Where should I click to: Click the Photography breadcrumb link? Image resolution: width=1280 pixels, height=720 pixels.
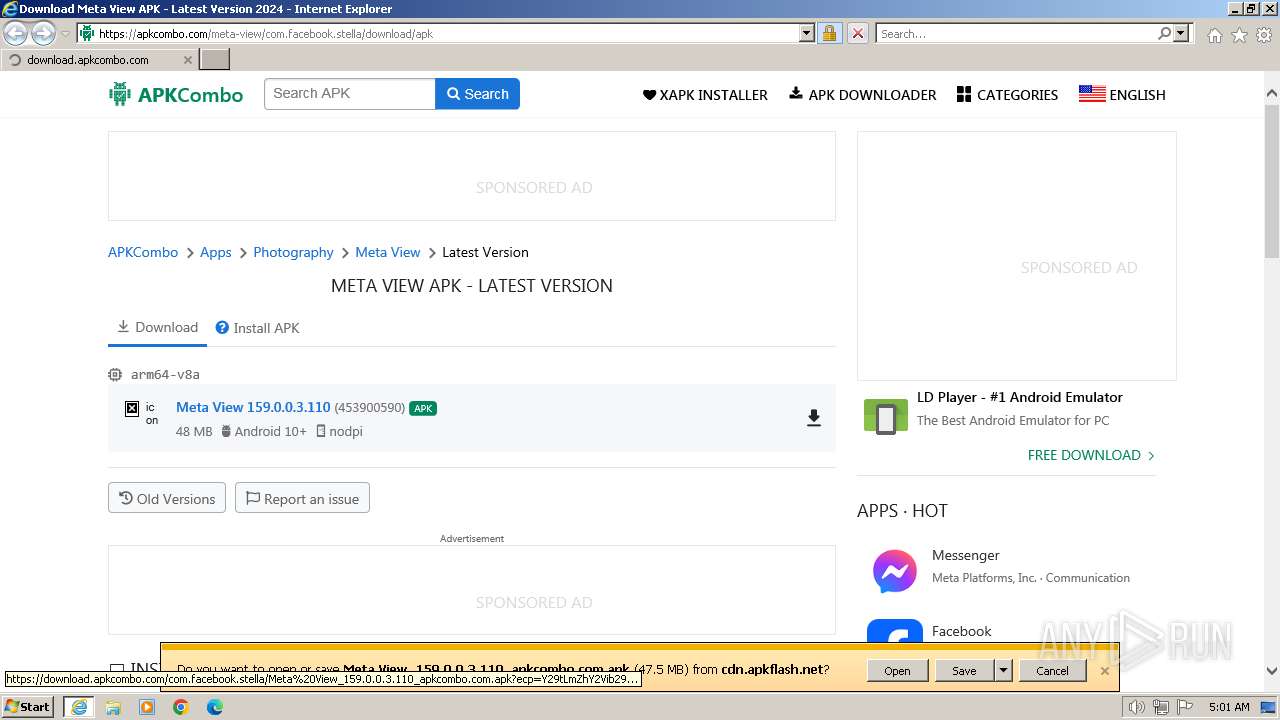tap(293, 252)
